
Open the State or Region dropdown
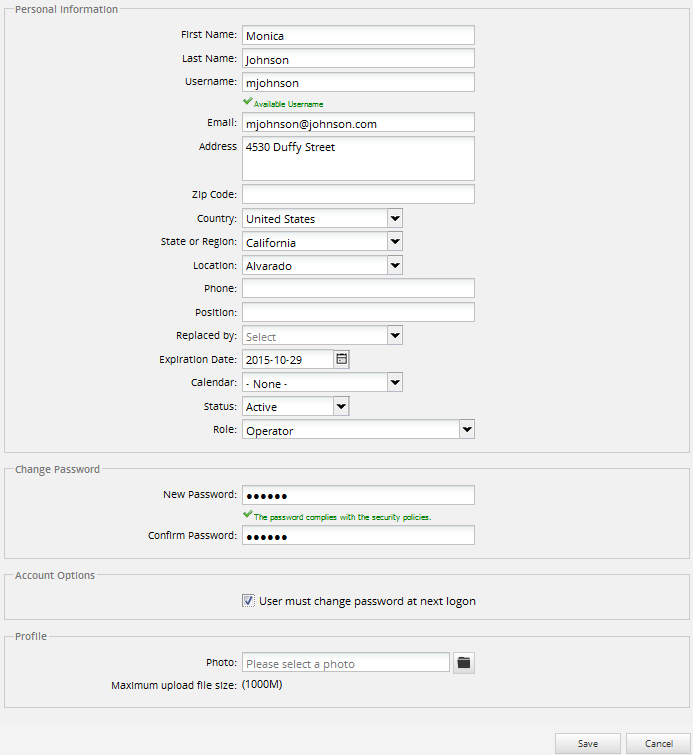click(394, 242)
